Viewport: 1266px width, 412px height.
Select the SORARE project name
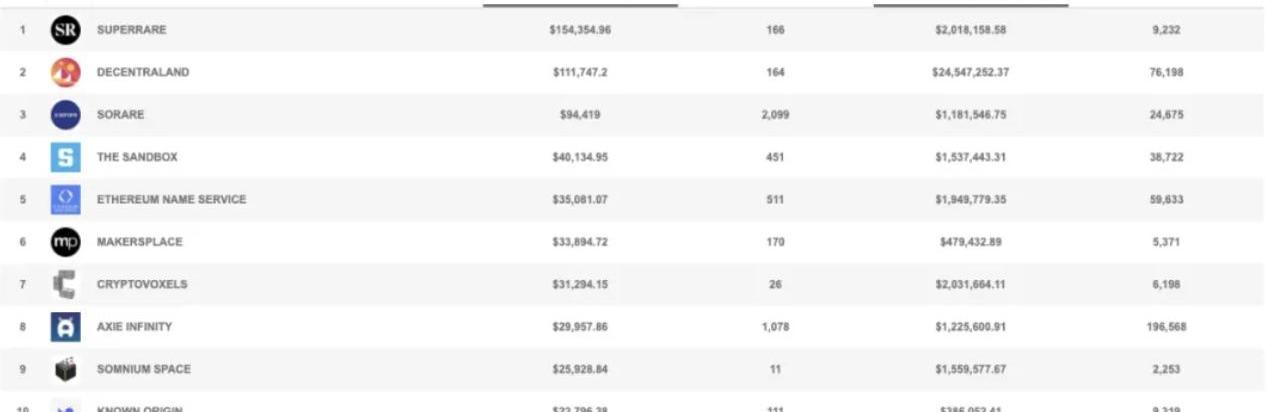click(x=120, y=115)
